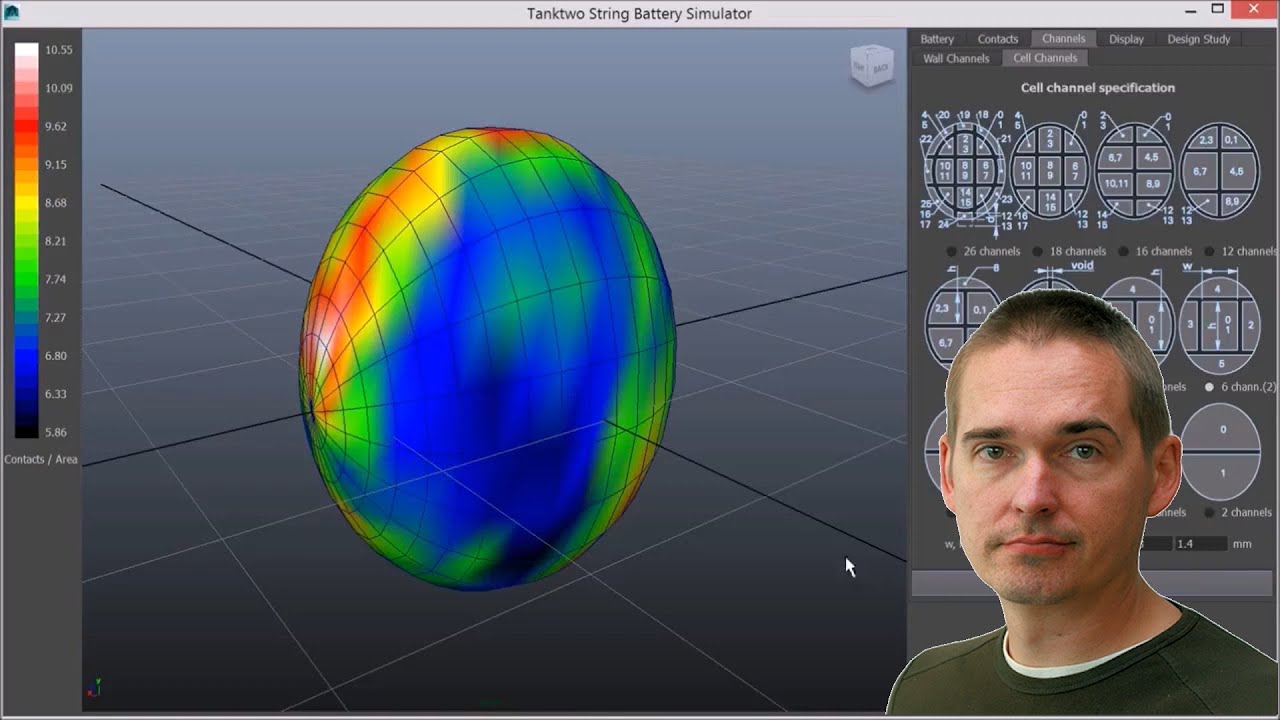Switch to the Wall Channels sub-tab

(x=956, y=58)
